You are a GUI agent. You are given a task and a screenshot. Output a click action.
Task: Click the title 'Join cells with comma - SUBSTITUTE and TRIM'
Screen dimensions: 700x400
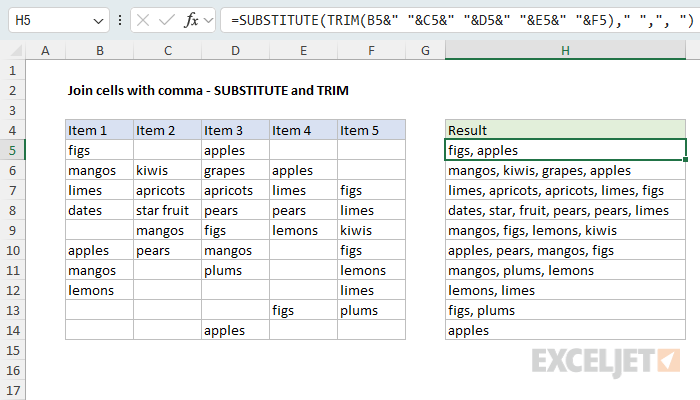pyautogui.click(x=208, y=91)
